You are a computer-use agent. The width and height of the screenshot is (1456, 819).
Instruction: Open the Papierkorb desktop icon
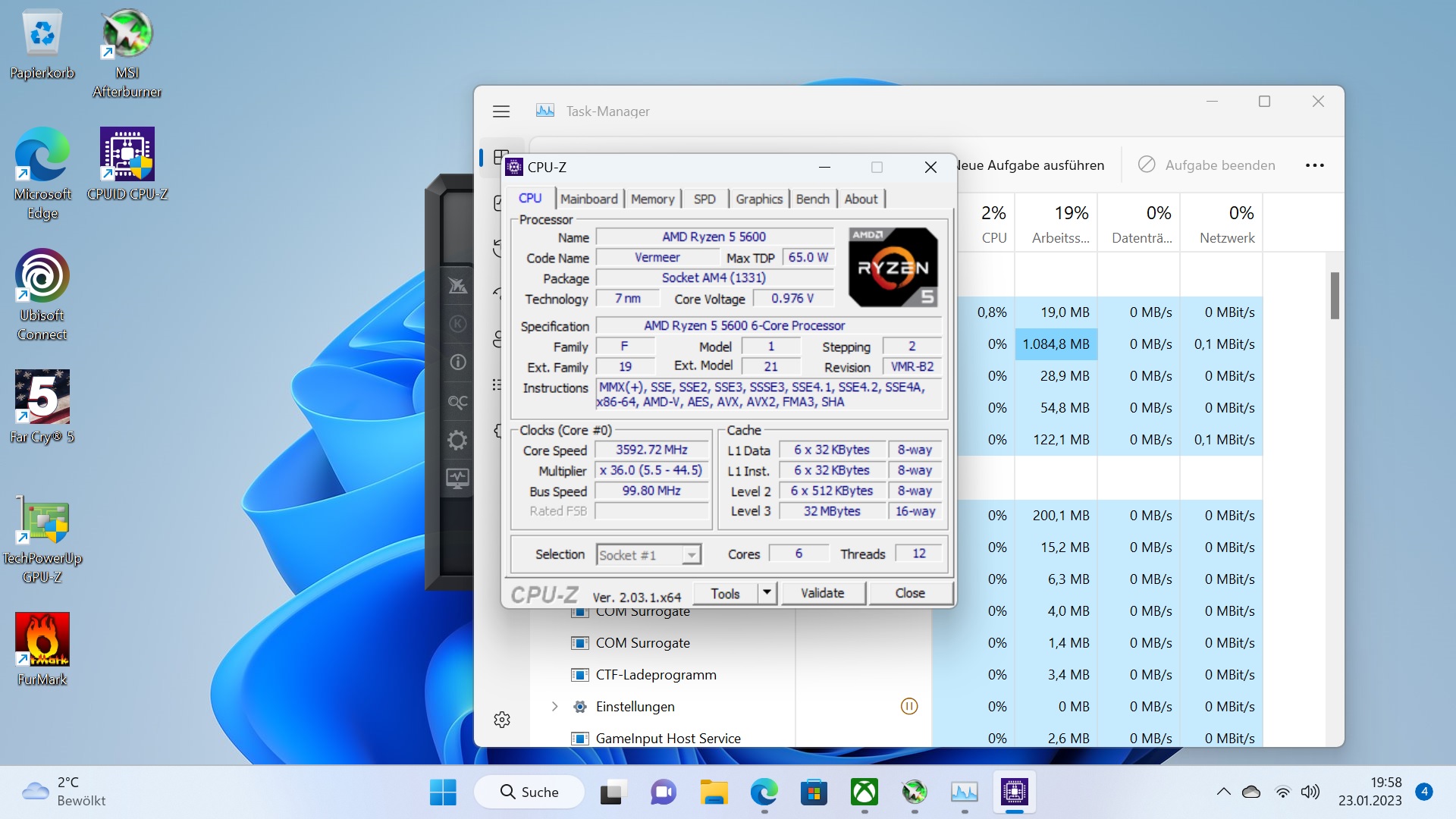click(x=42, y=44)
